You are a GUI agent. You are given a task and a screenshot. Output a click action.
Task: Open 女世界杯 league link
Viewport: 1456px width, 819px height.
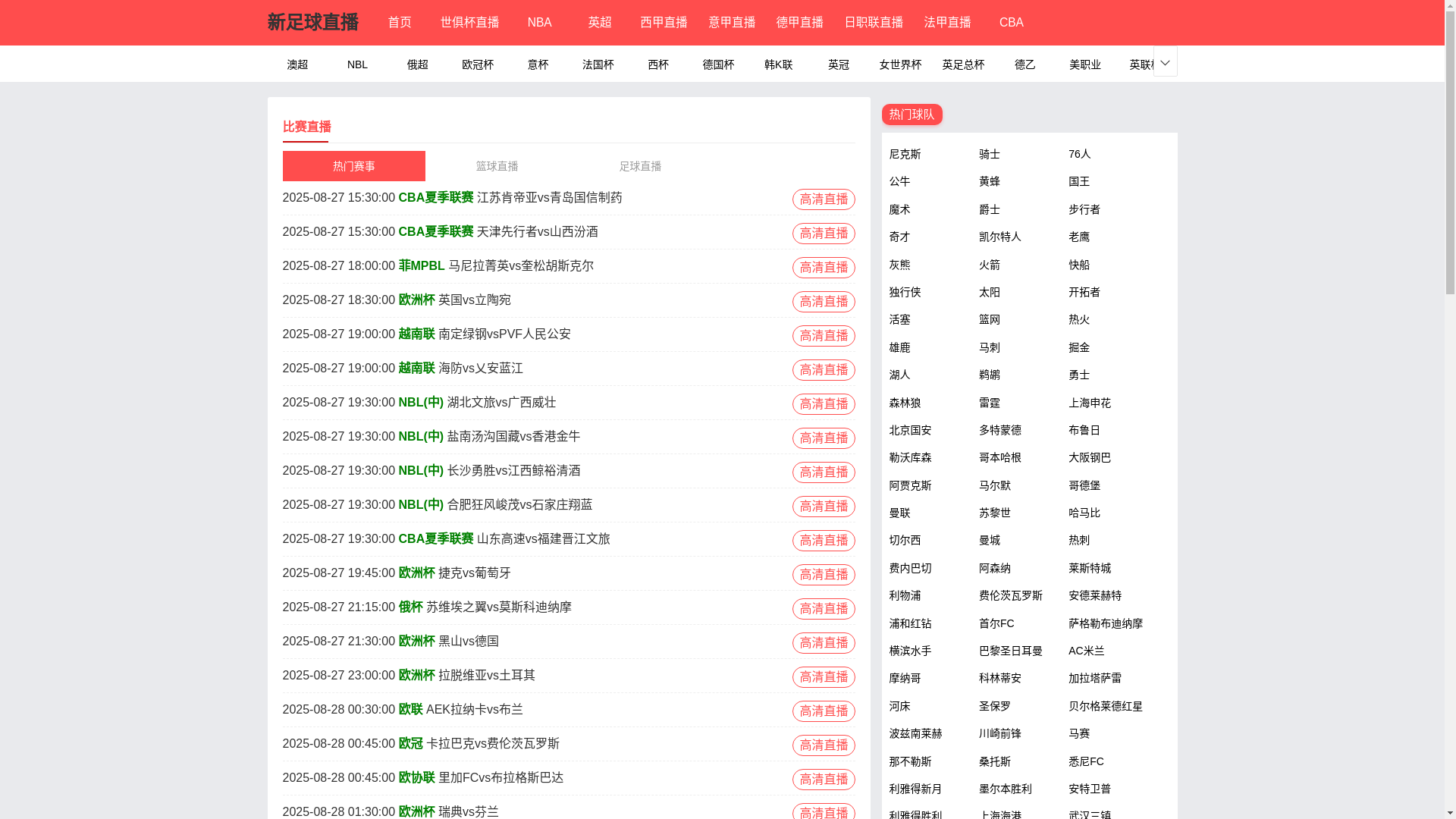click(x=900, y=64)
